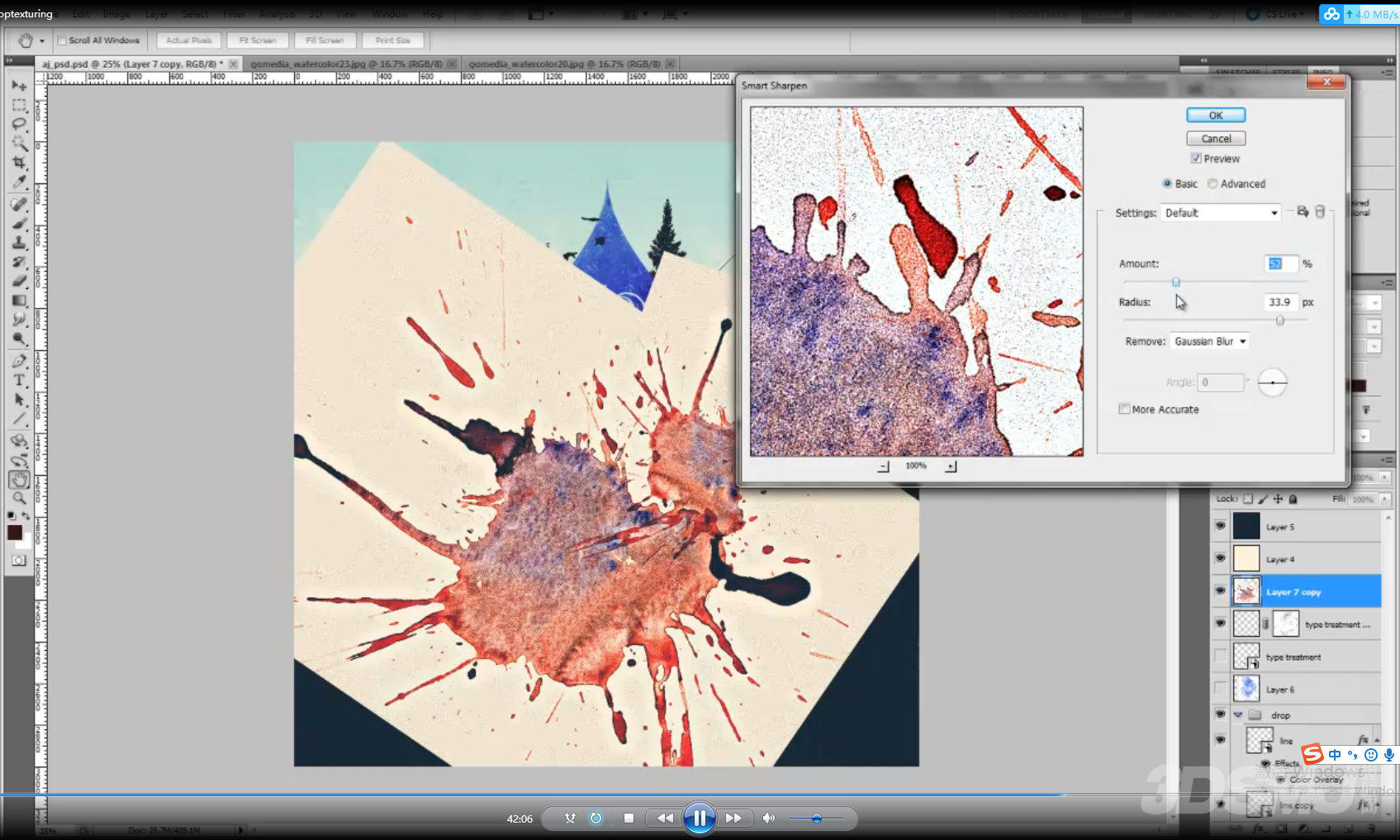Image resolution: width=1400 pixels, height=840 pixels.
Task: Hide Layer 4 visibility eye
Action: [x=1220, y=558]
